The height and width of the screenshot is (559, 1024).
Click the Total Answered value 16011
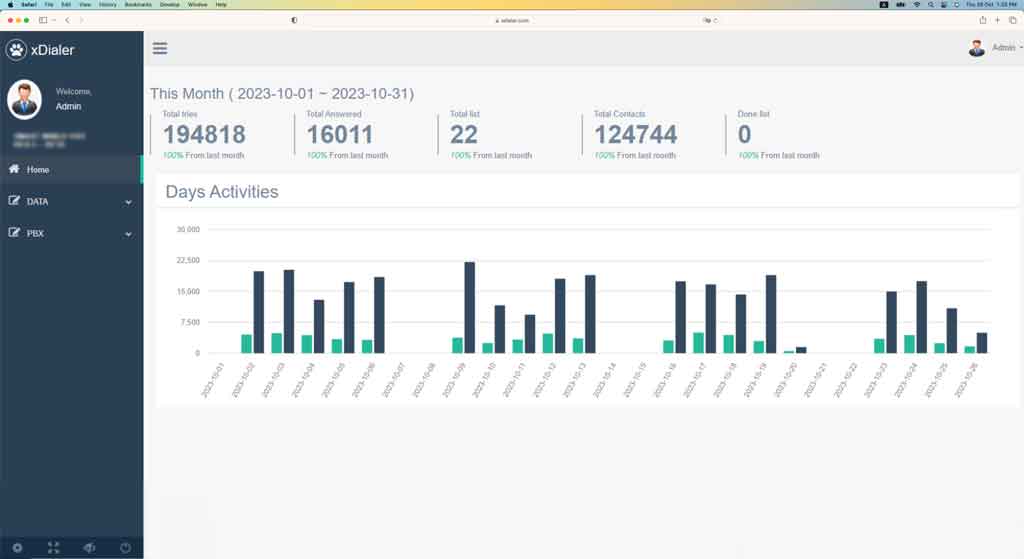tap(340, 135)
